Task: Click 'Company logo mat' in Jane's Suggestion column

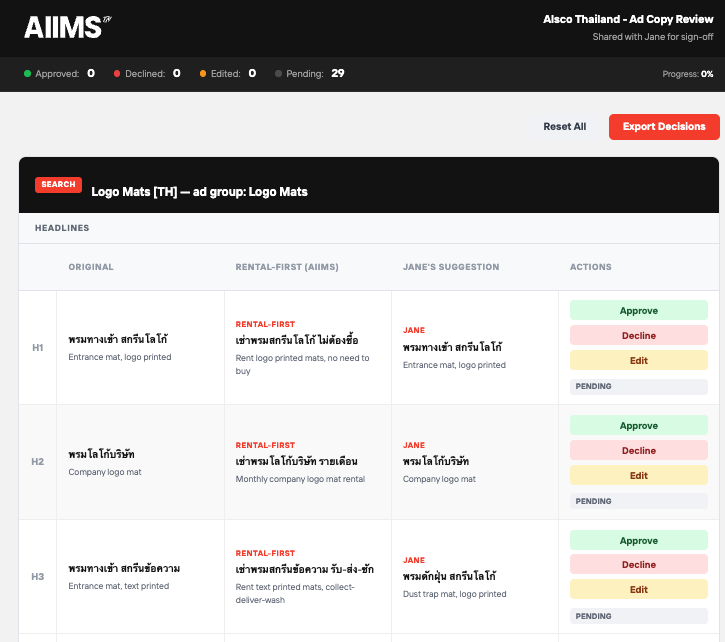Action: [439, 479]
